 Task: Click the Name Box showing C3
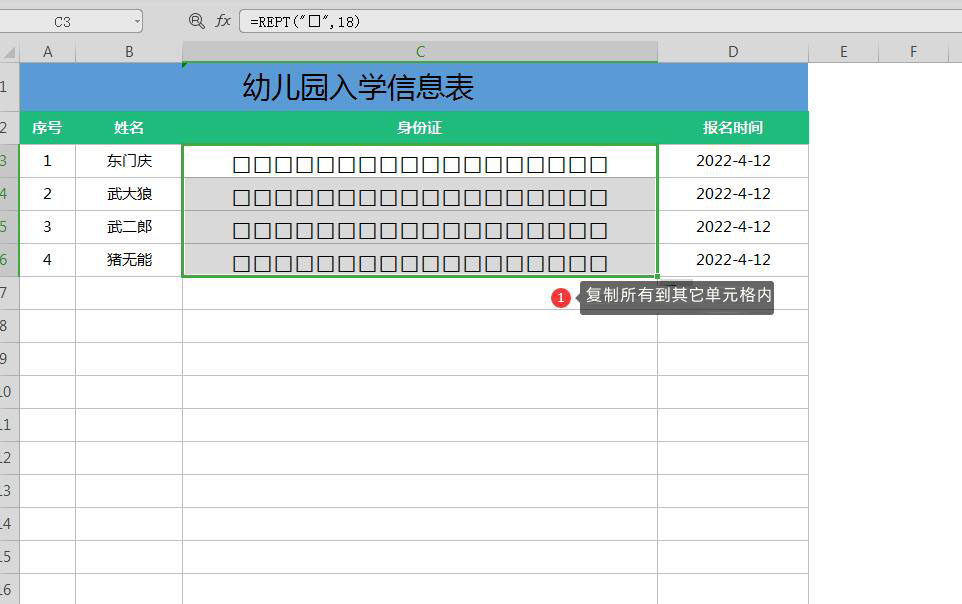pos(63,22)
